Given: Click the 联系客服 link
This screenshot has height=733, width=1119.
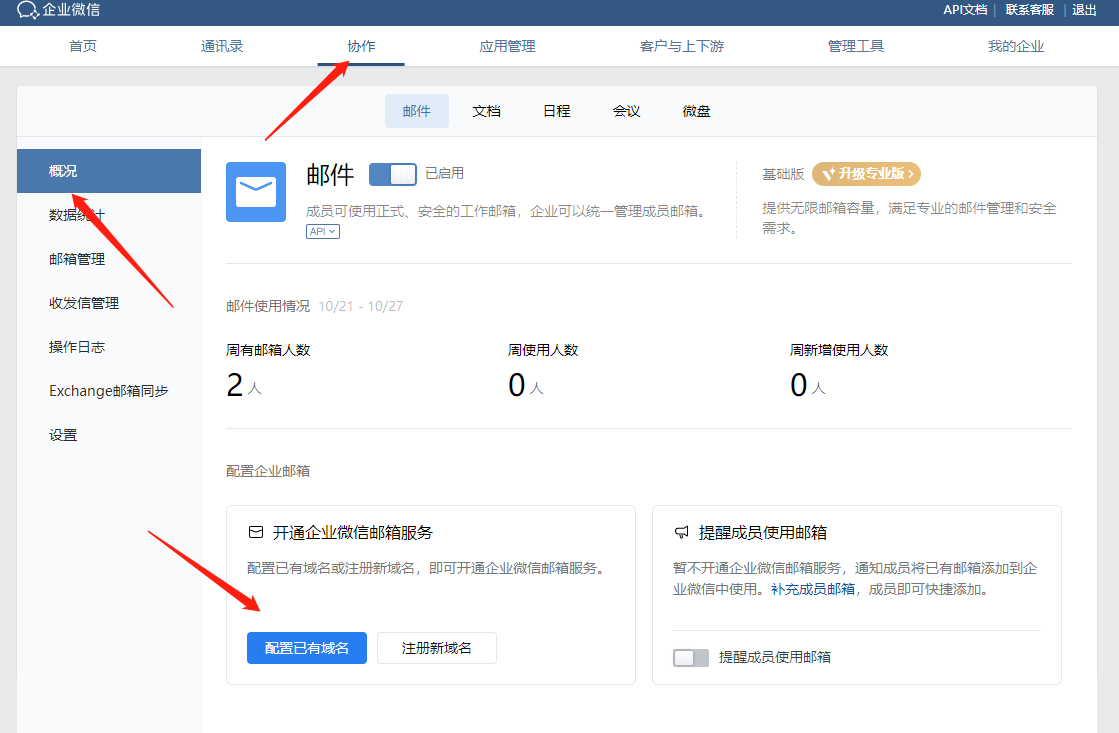Looking at the screenshot, I should tap(1029, 10).
